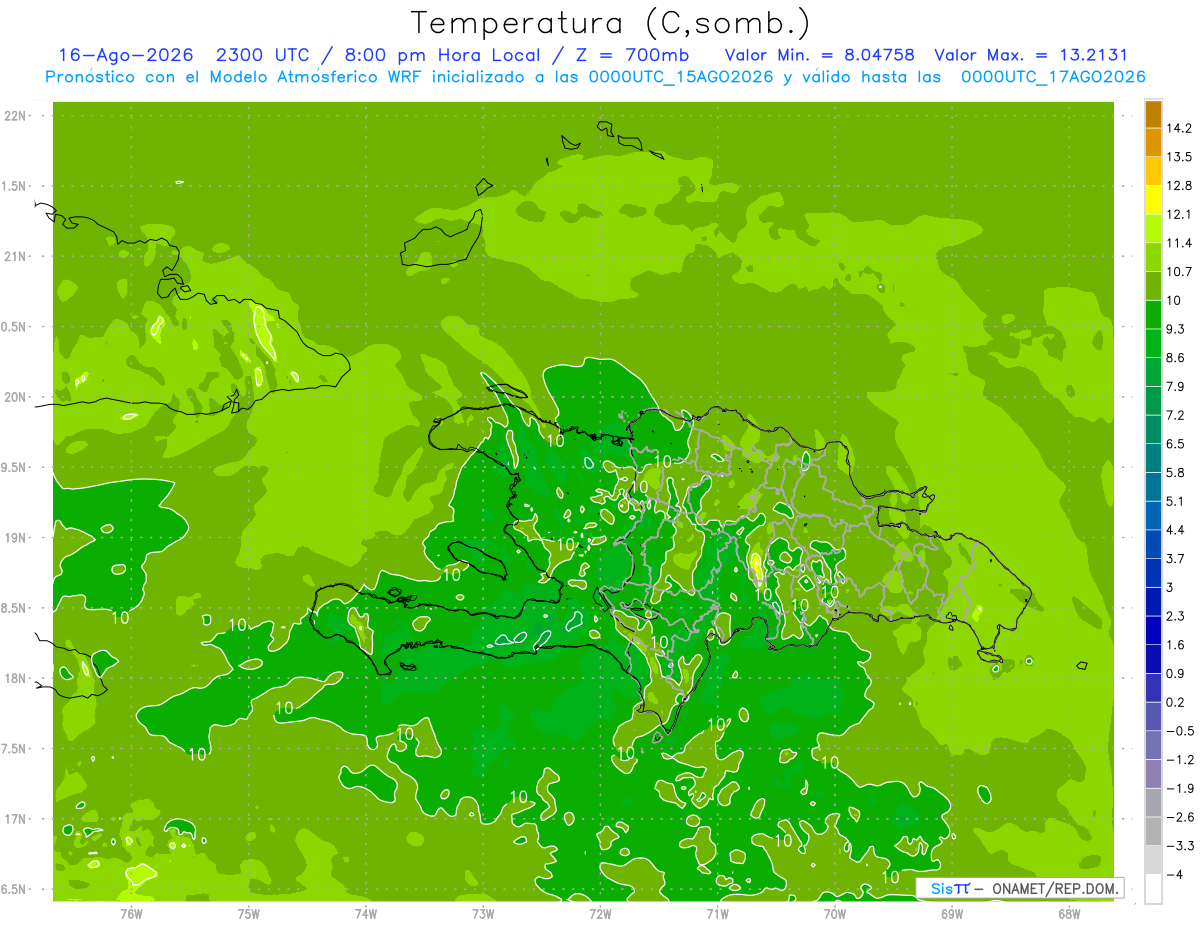
Task: Click the '13.5' colorbar label
Action: click(x=1180, y=157)
